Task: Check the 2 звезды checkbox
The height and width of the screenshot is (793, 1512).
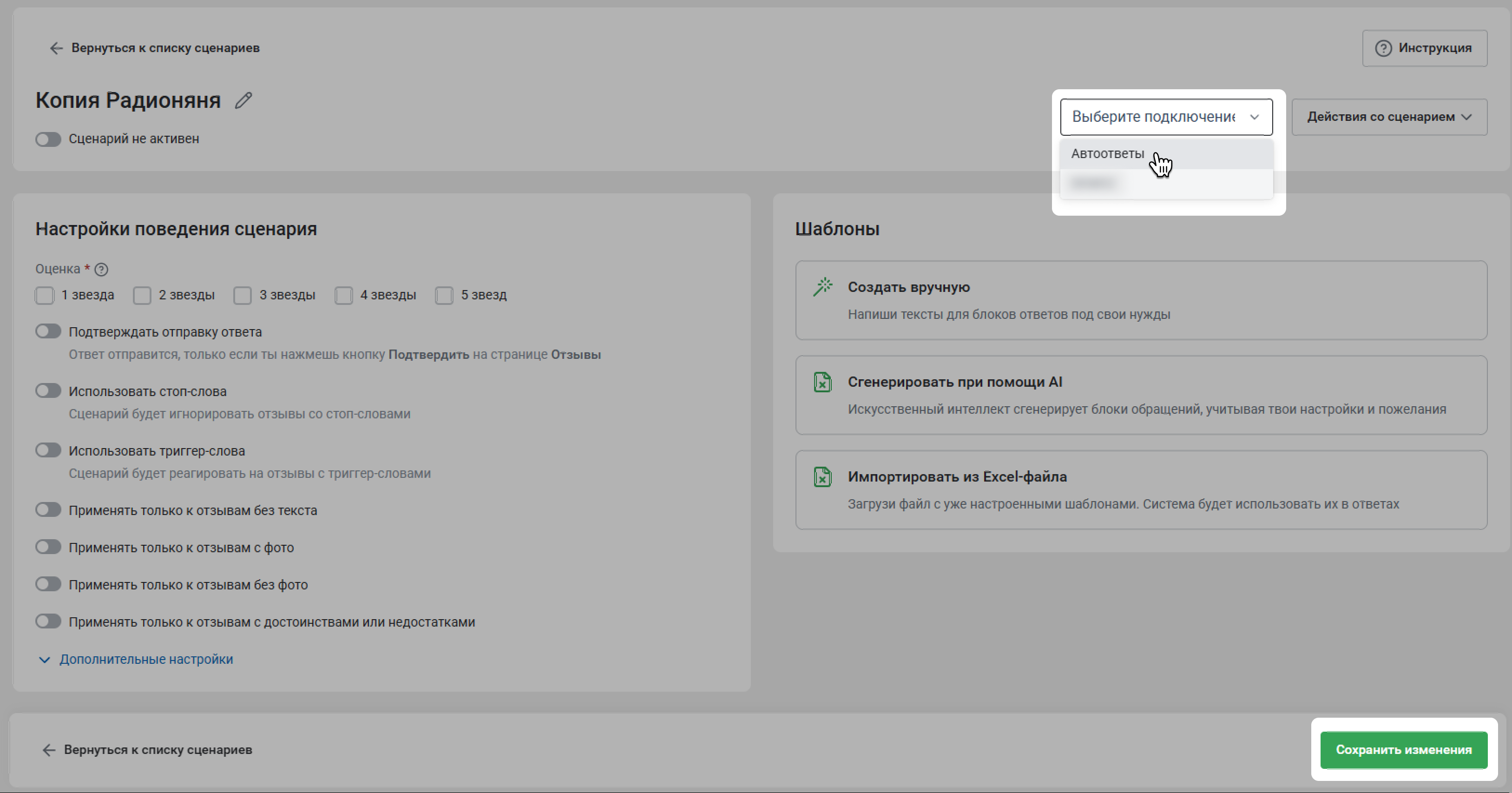Action: [142, 295]
